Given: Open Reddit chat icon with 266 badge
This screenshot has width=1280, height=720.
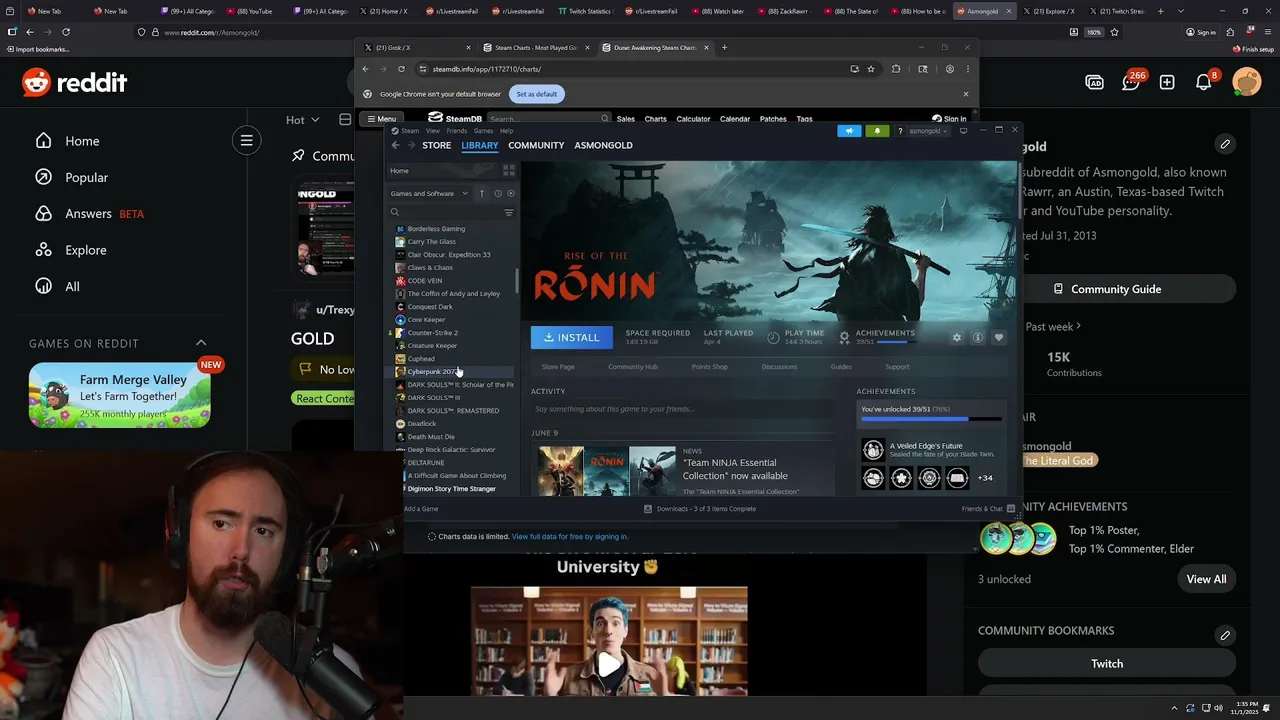Looking at the screenshot, I should coord(1131,82).
